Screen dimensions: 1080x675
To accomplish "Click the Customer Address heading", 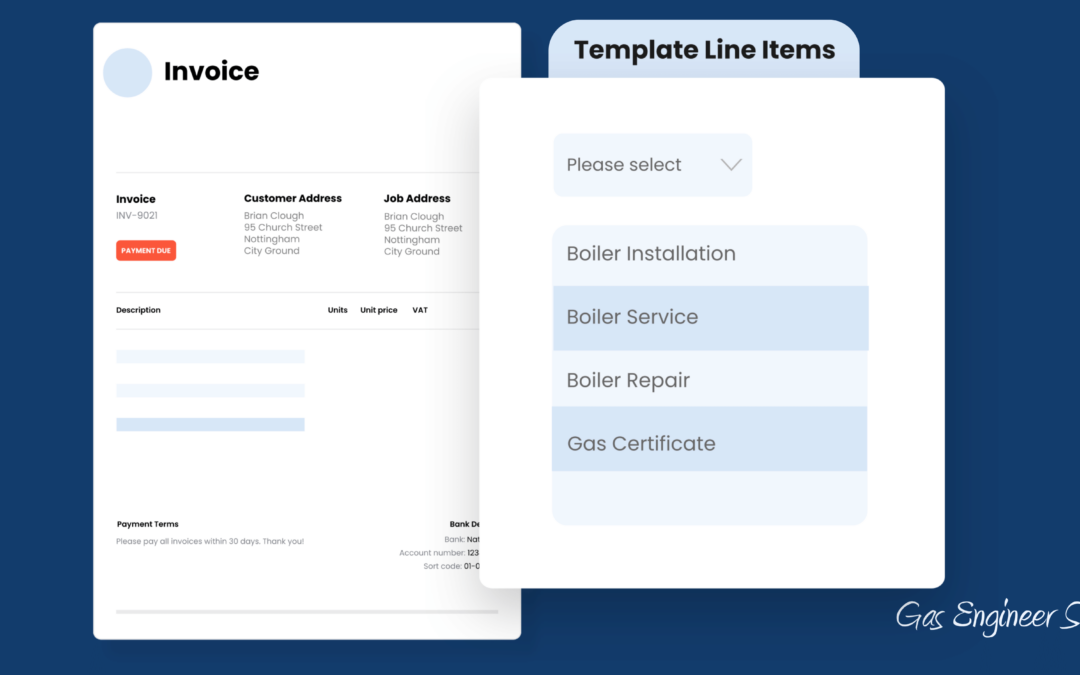I will (x=293, y=198).
